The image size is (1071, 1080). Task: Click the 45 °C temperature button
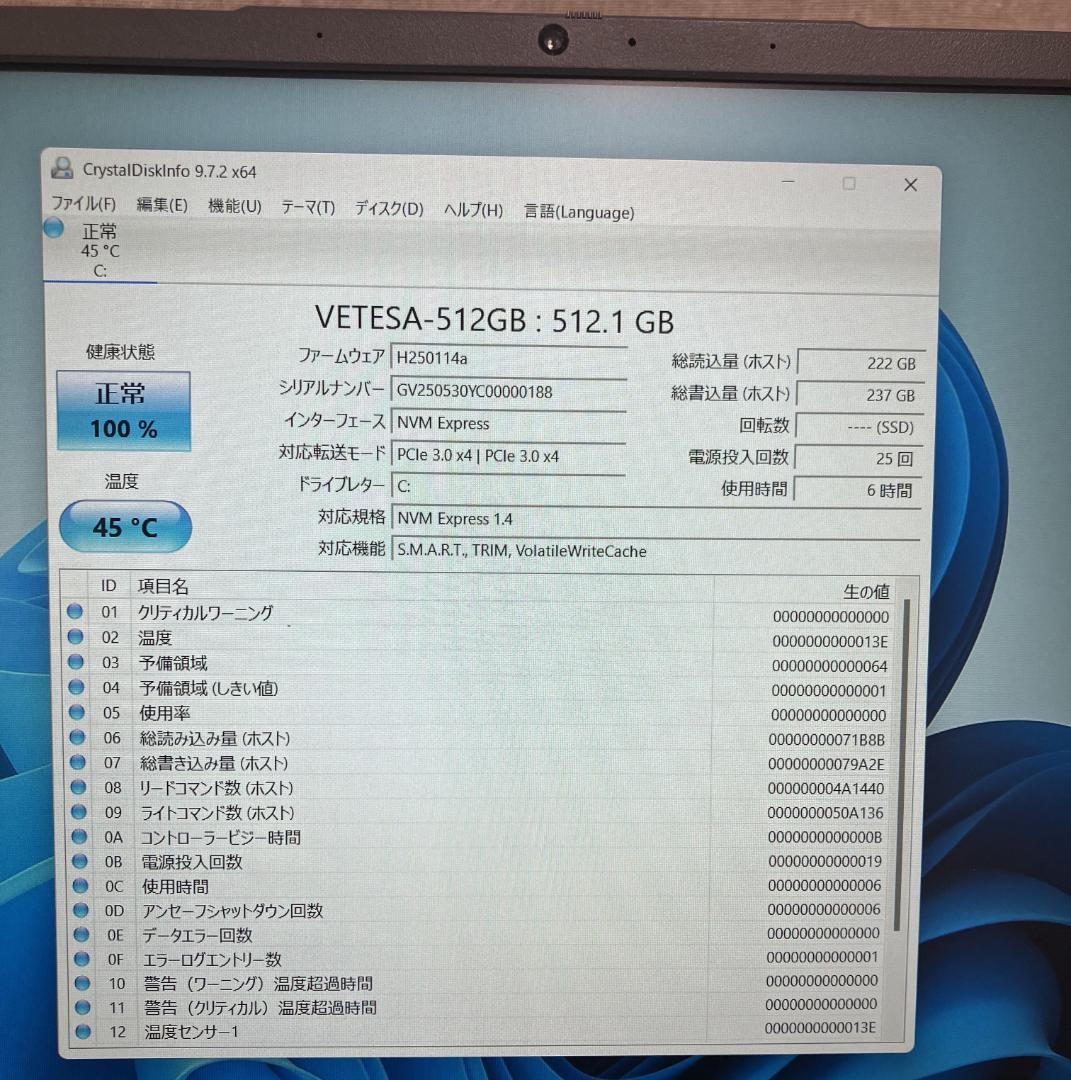(124, 526)
